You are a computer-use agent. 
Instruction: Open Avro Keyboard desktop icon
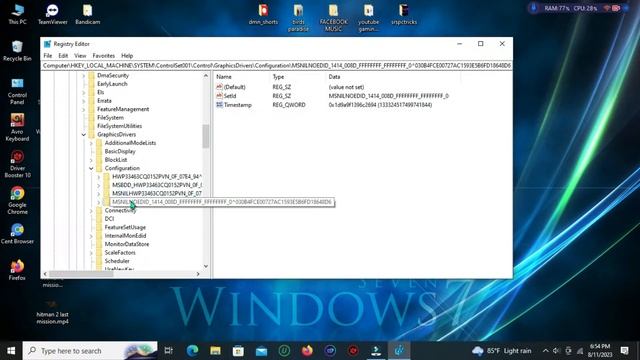(17, 127)
